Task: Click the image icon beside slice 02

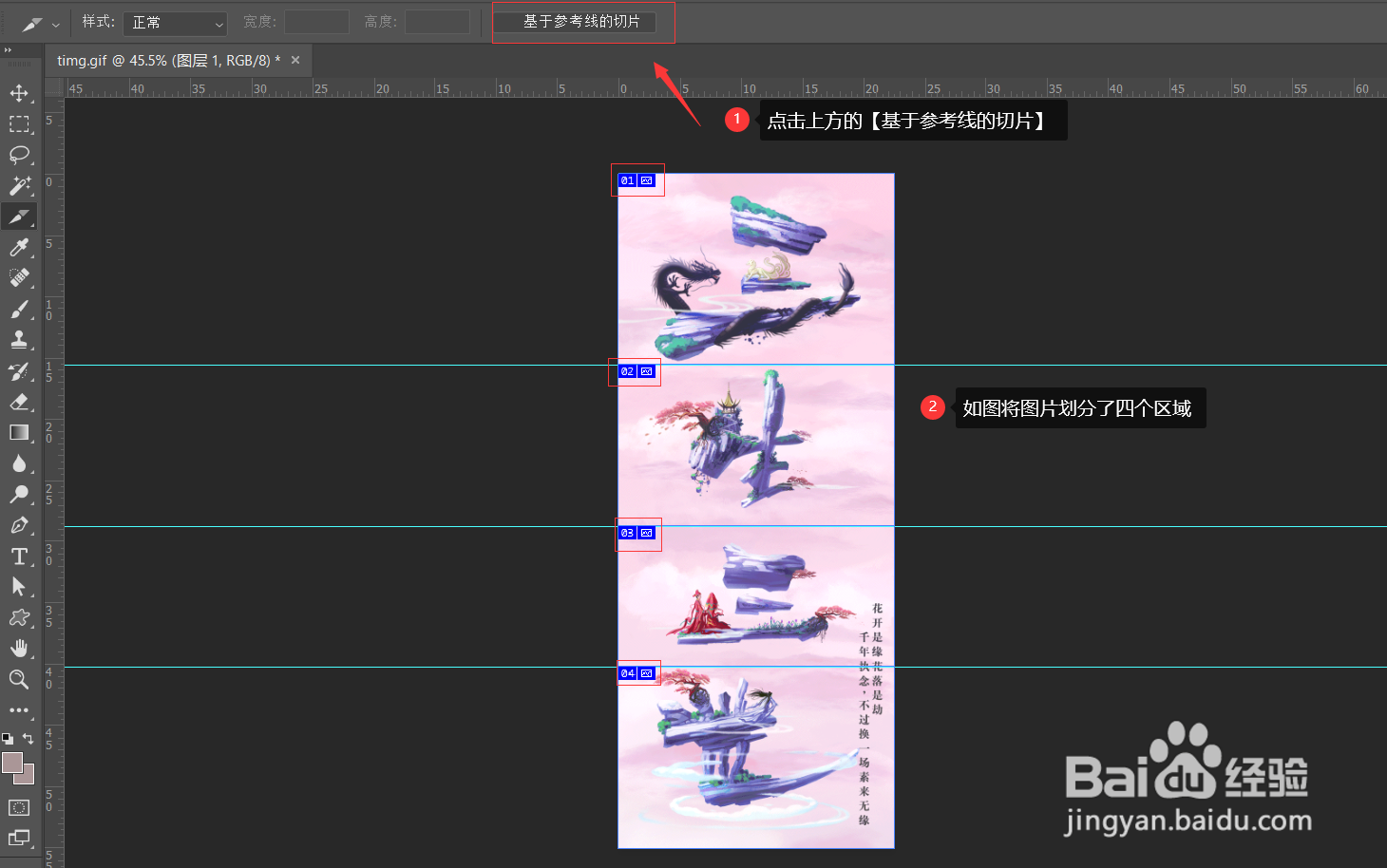Action: [647, 371]
